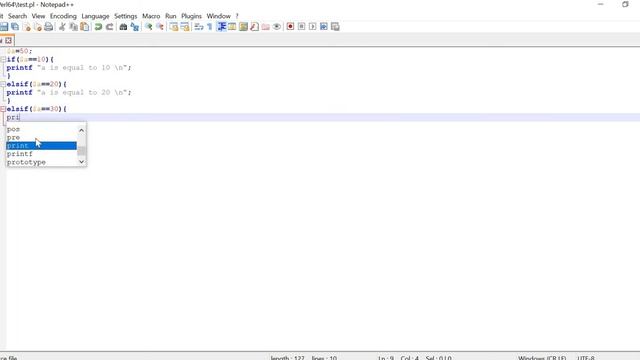Choose highlighted 'print' autocomplete entry
This screenshot has height=360, width=640.
(41, 146)
